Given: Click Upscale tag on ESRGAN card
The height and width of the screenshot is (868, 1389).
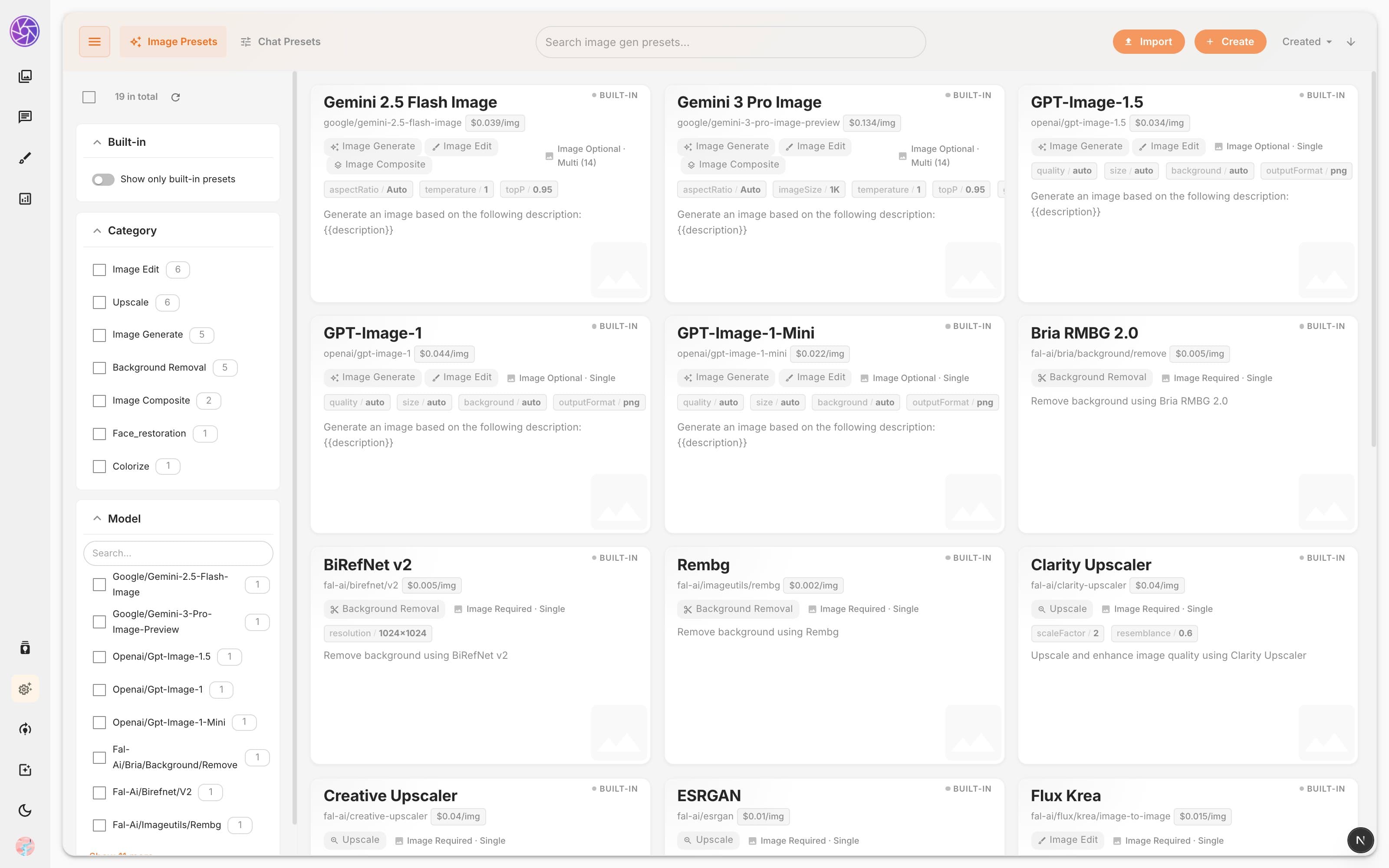Looking at the screenshot, I should pyautogui.click(x=708, y=840).
